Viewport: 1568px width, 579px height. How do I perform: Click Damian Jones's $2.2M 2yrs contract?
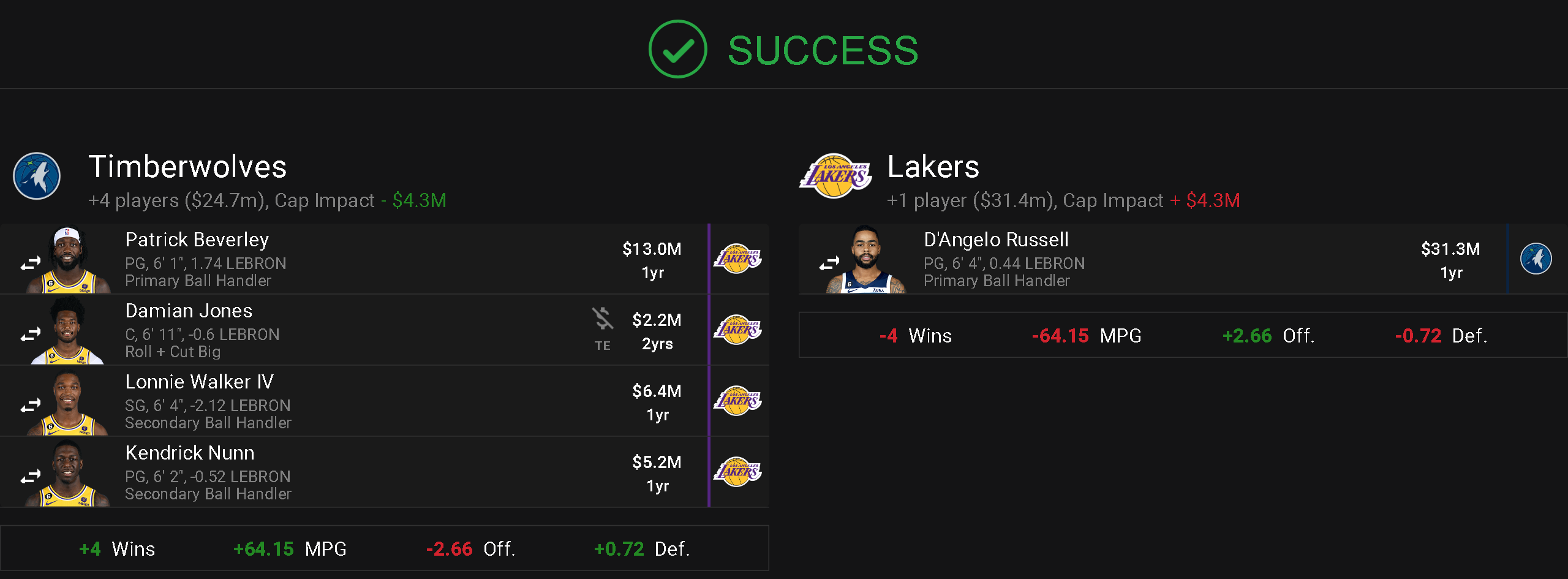pyautogui.click(x=657, y=331)
